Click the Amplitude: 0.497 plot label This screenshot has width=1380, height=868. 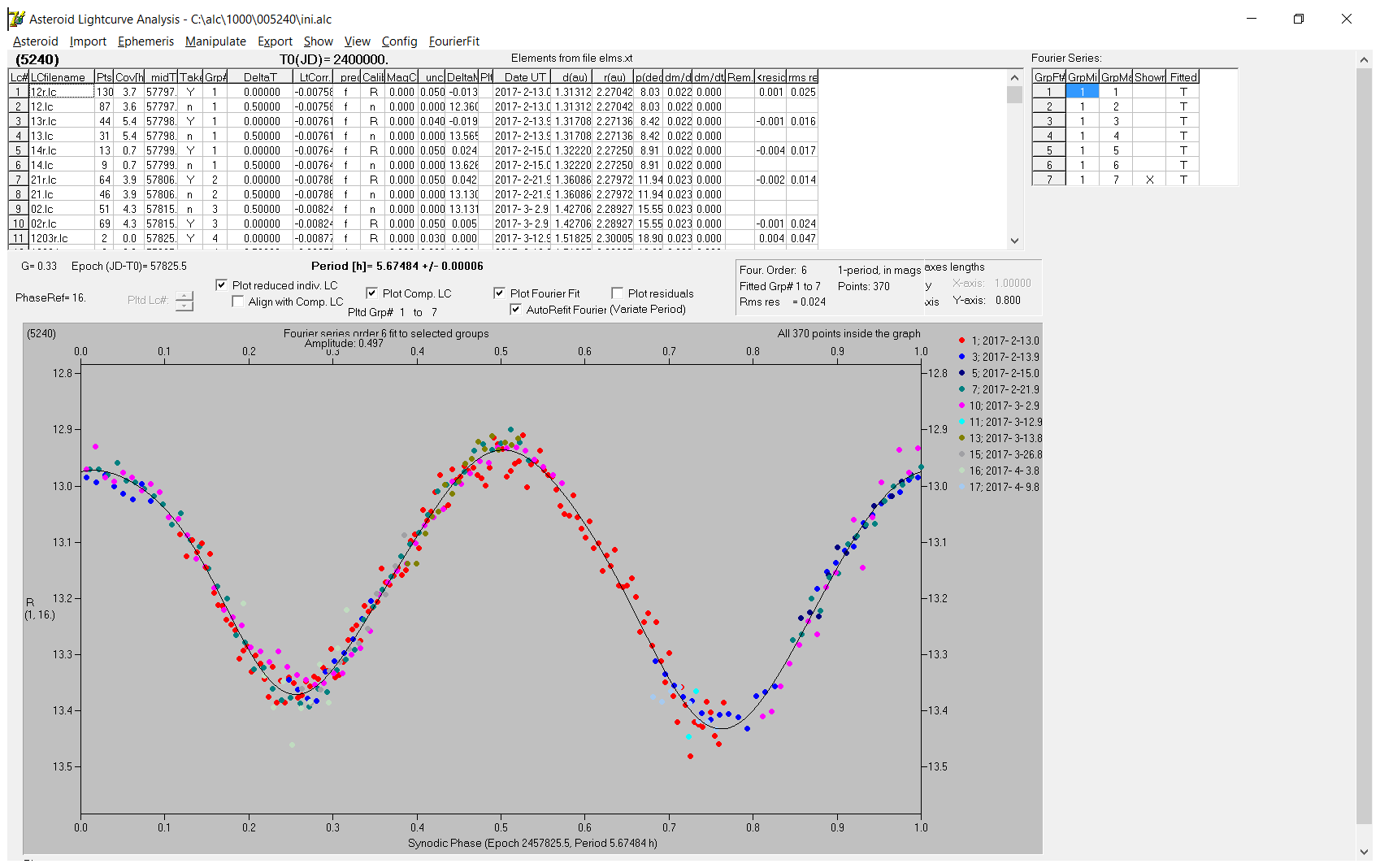click(x=344, y=344)
